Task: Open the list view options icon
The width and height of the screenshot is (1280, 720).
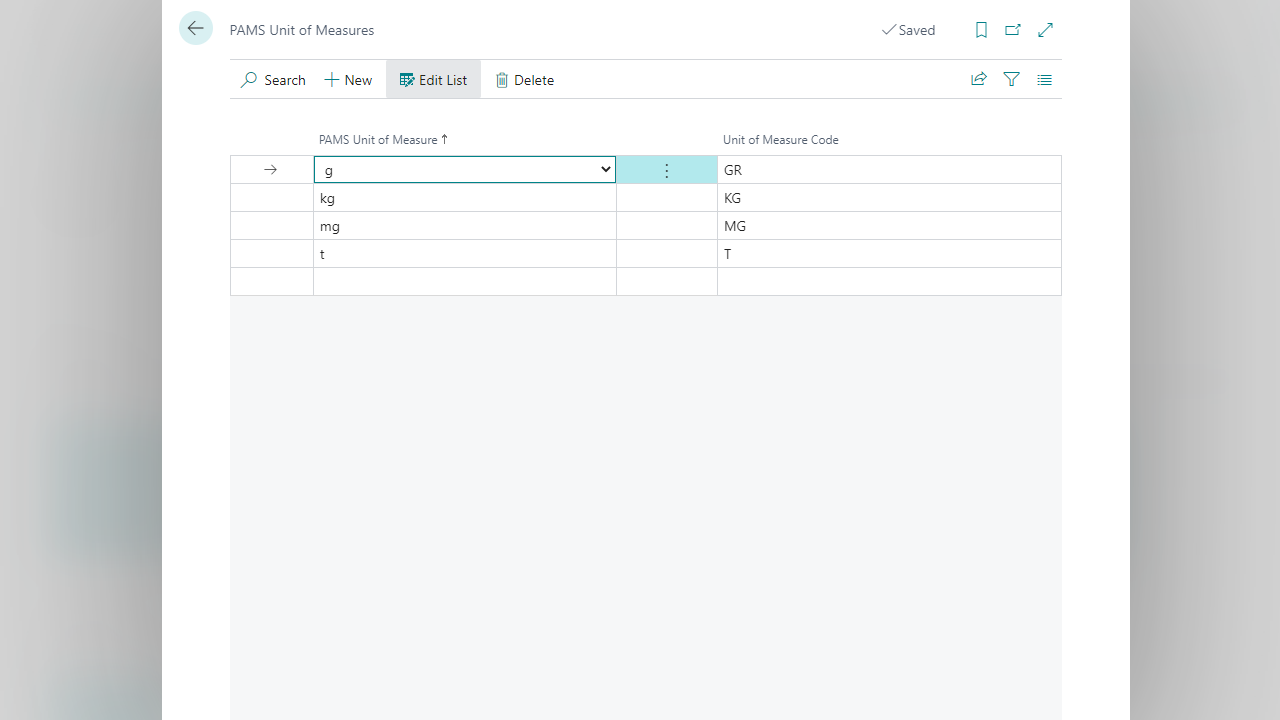Action: pos(1045,80)
